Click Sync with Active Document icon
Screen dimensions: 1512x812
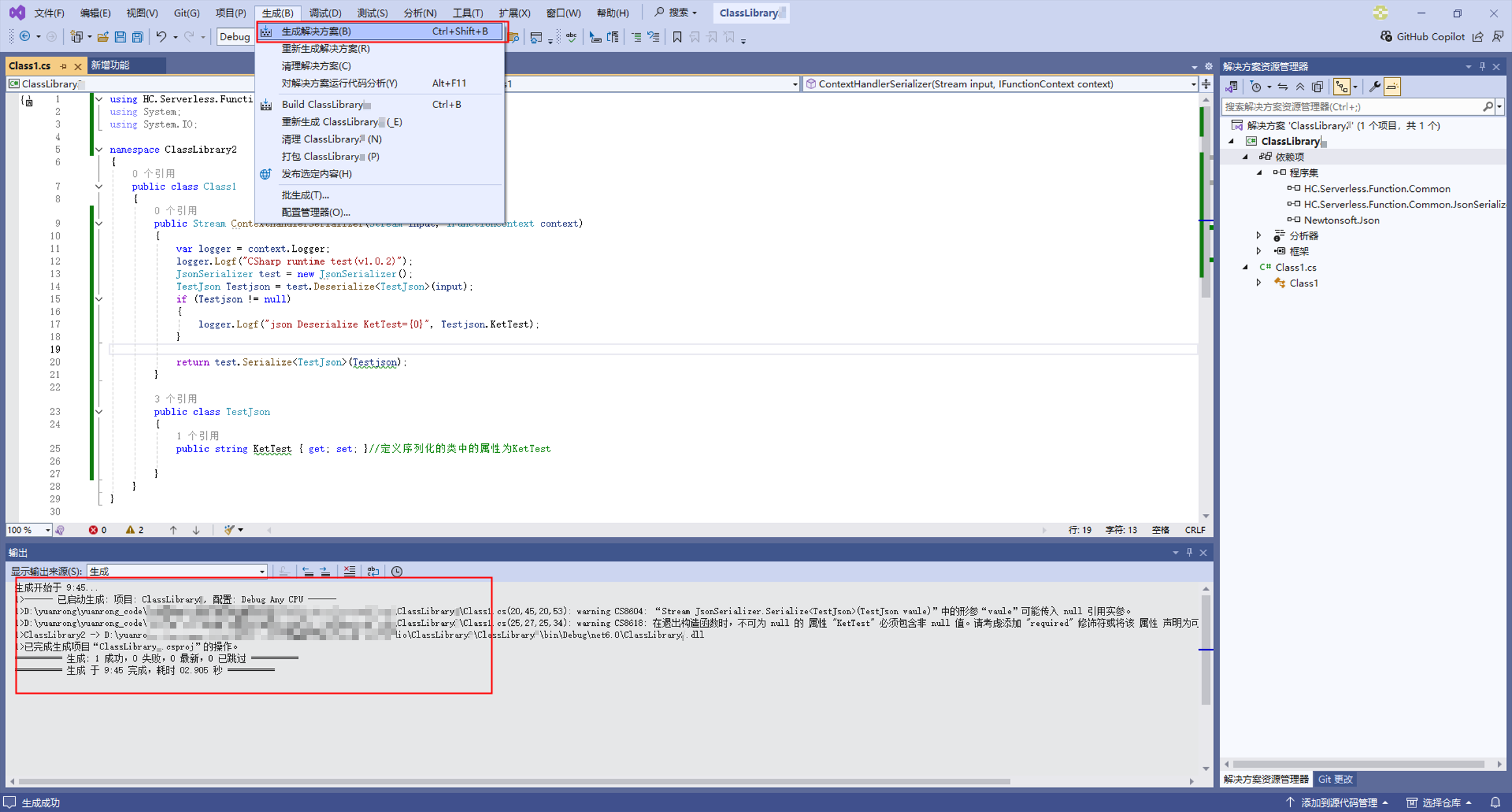1282,87
